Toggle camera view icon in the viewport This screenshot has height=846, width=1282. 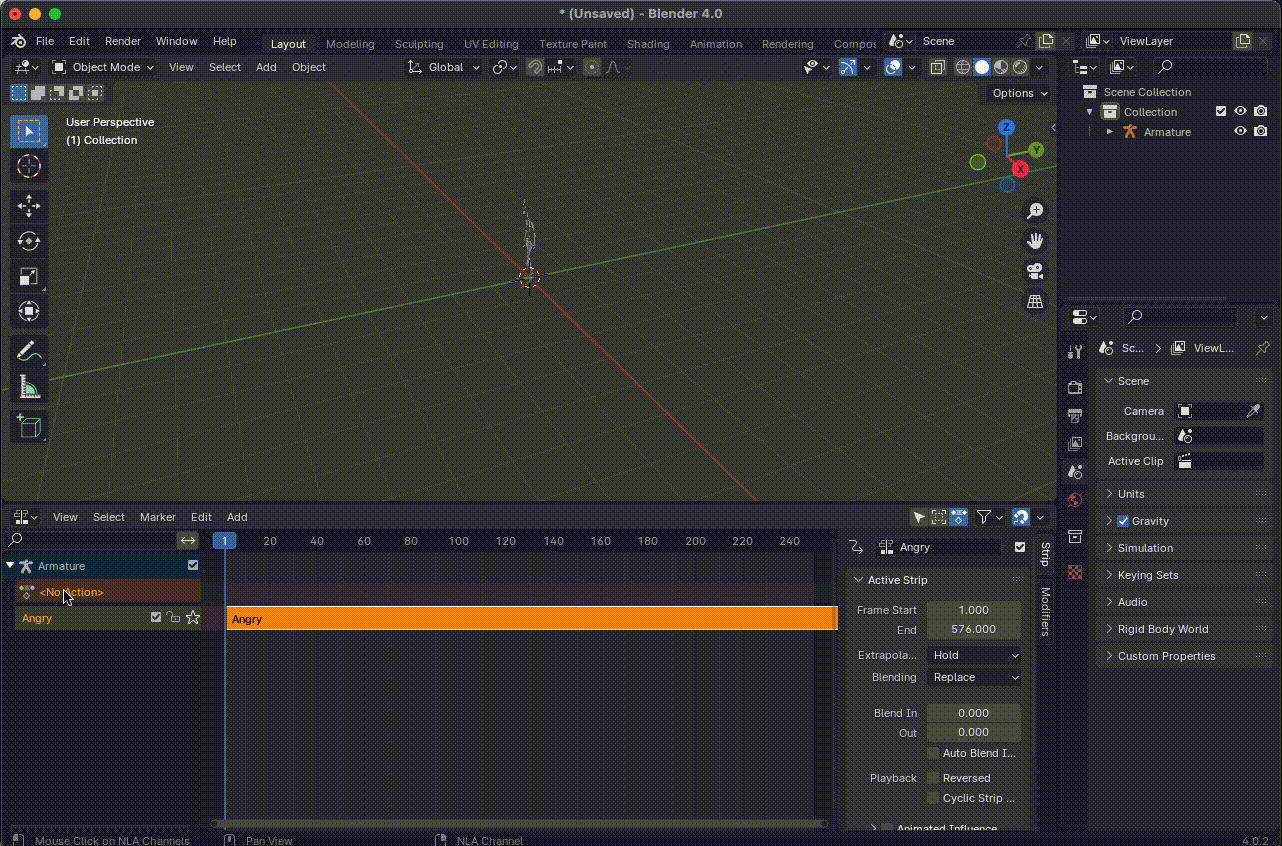1035,271
